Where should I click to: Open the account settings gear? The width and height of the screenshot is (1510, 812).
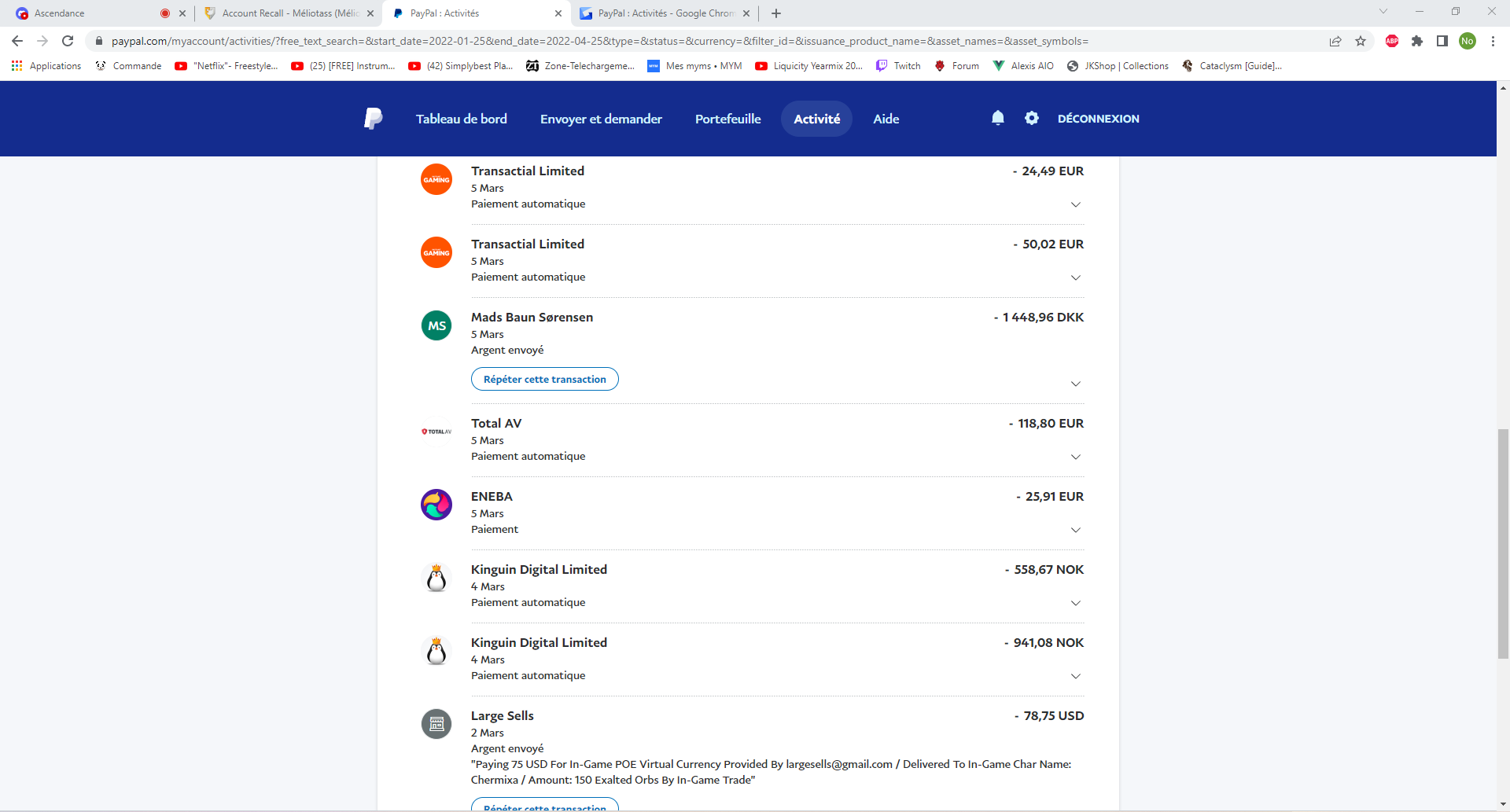pyautogui.click(x=1032, y=118)
